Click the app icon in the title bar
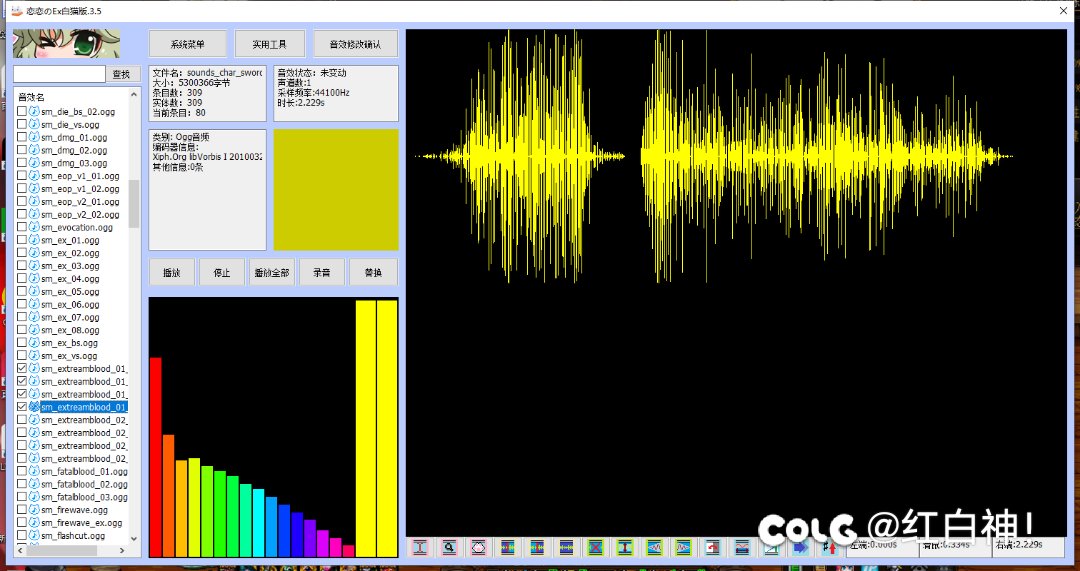 pyautogui.click(x=17, y=11)
